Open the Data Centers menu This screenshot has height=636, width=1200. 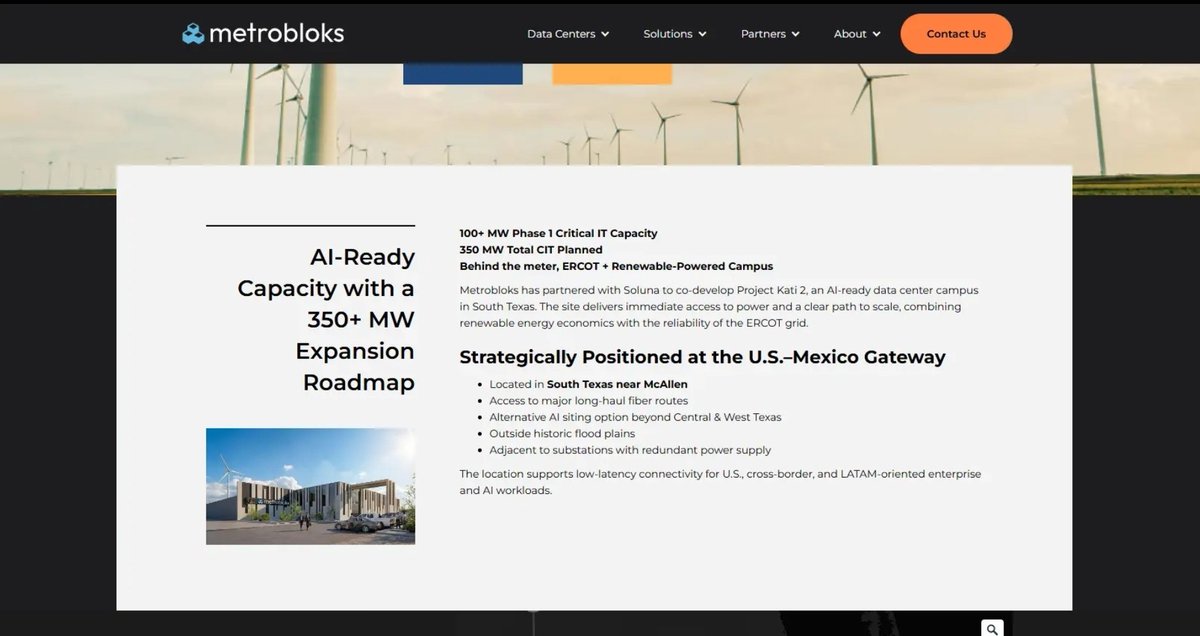tap(568, 34)
